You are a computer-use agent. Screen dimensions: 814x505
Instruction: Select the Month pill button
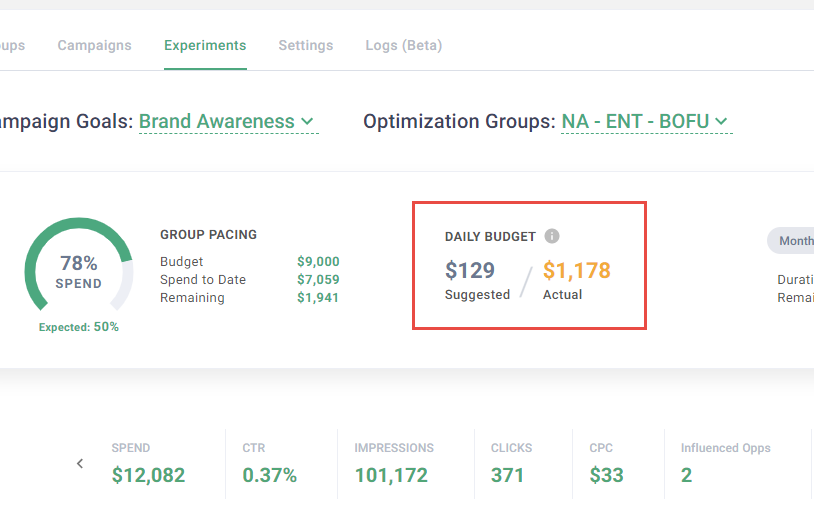pyautogui.click(x=794, y=240)
